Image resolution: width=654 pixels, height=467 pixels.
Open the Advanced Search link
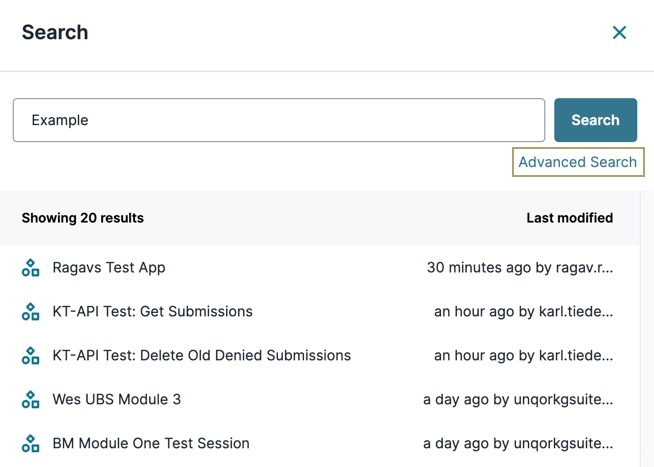tap(578, 162)
